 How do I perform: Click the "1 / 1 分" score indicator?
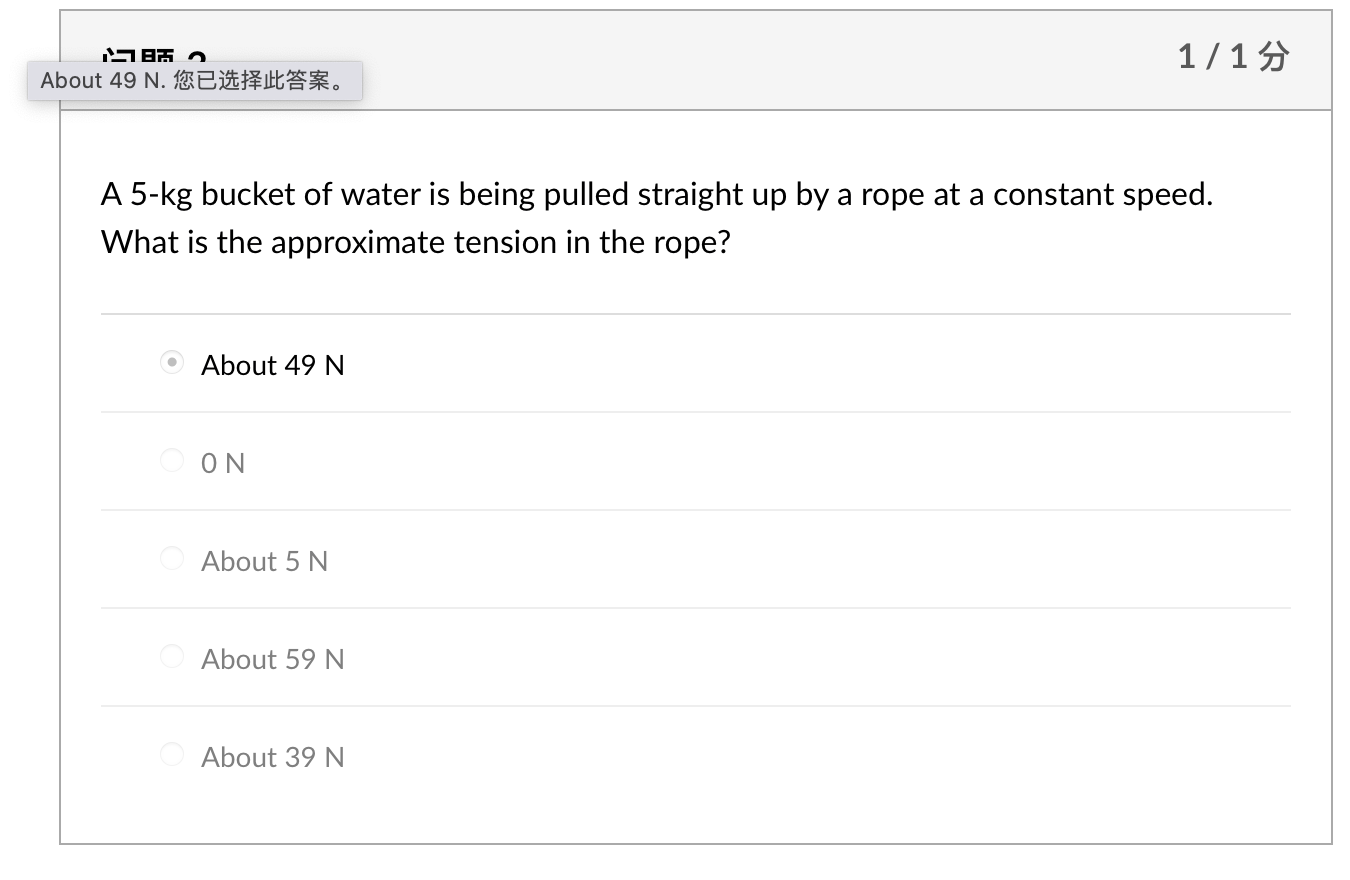1232,56
